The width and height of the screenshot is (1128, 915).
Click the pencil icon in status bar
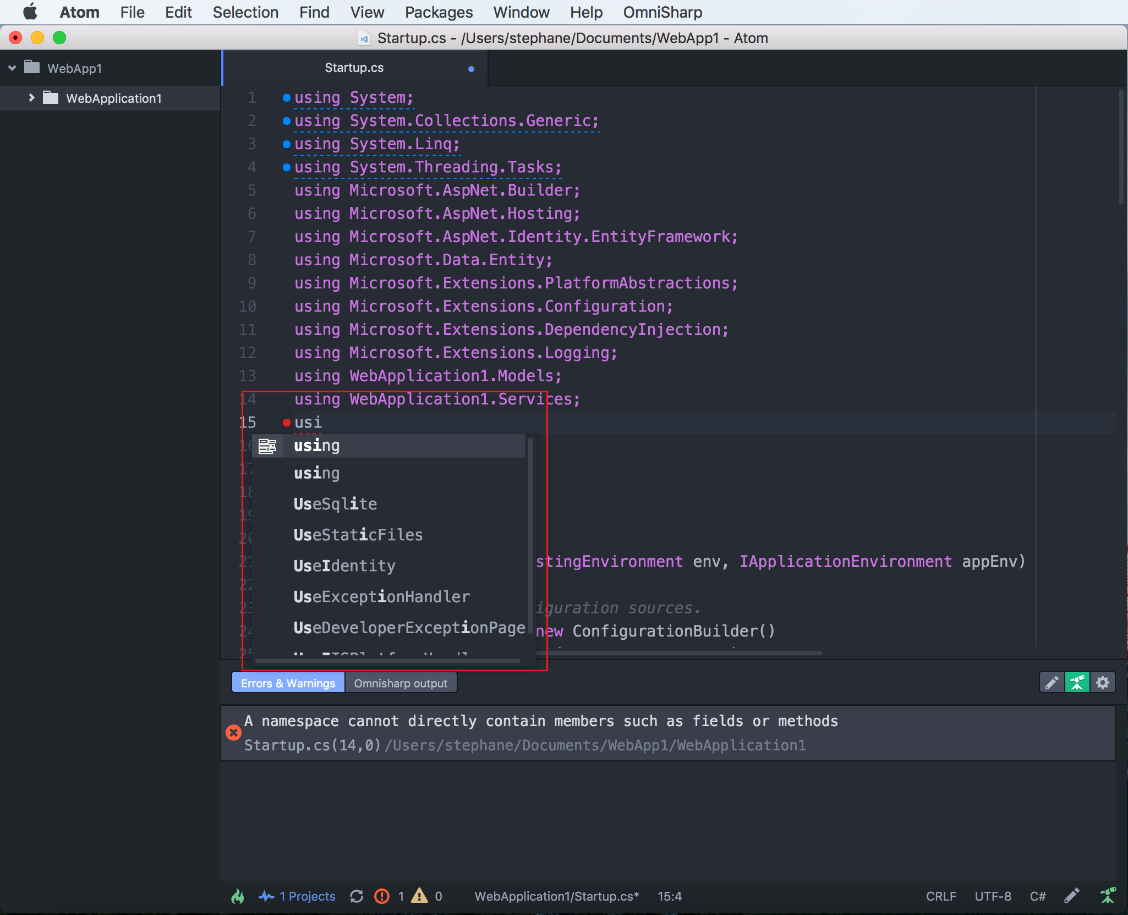(x=1072, y=896)
